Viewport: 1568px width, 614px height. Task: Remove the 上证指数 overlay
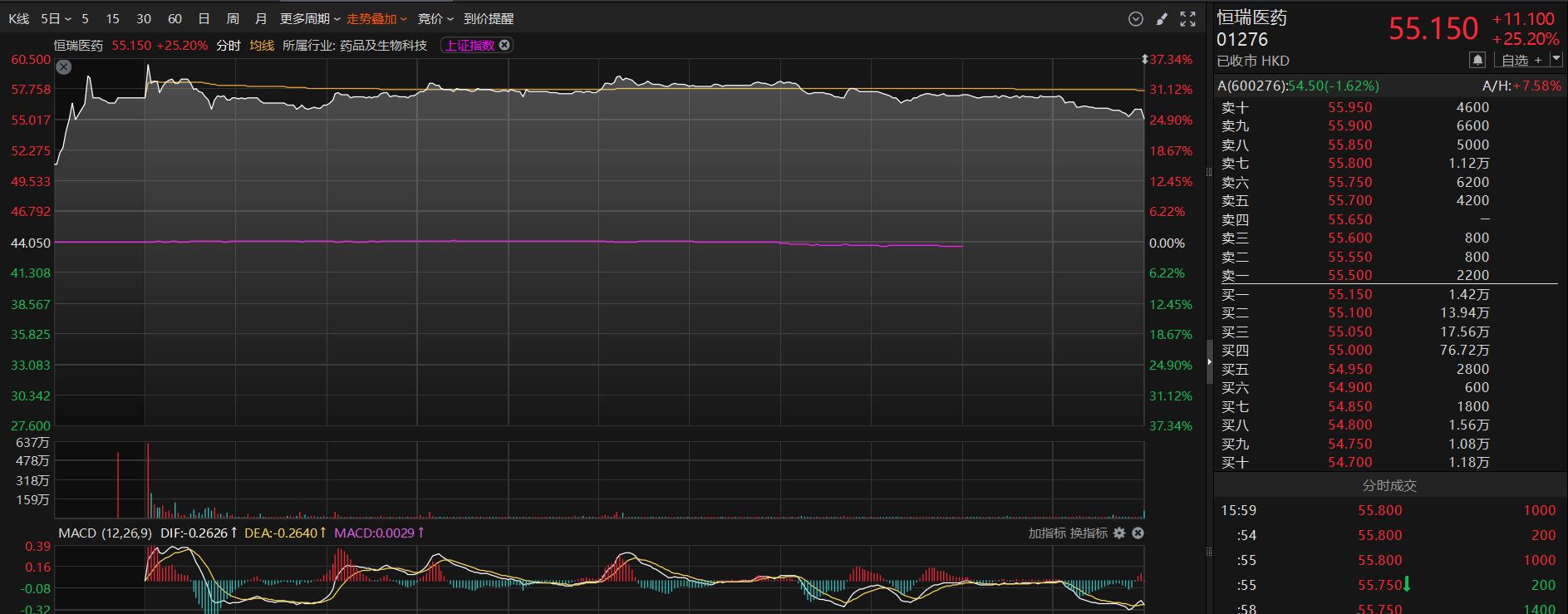[504, 46]
